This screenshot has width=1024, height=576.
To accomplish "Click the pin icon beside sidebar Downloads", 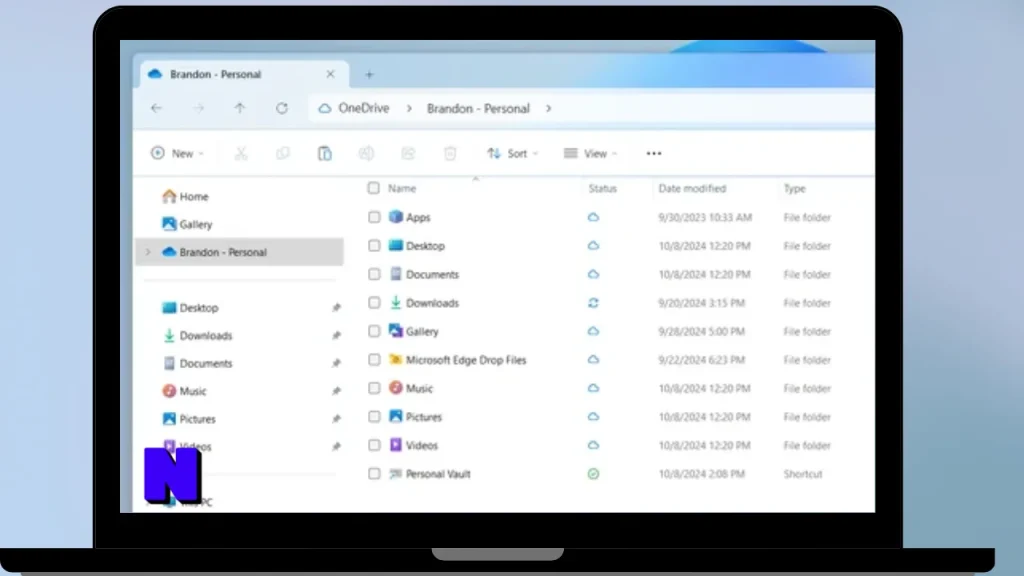I will coord(336,336).
